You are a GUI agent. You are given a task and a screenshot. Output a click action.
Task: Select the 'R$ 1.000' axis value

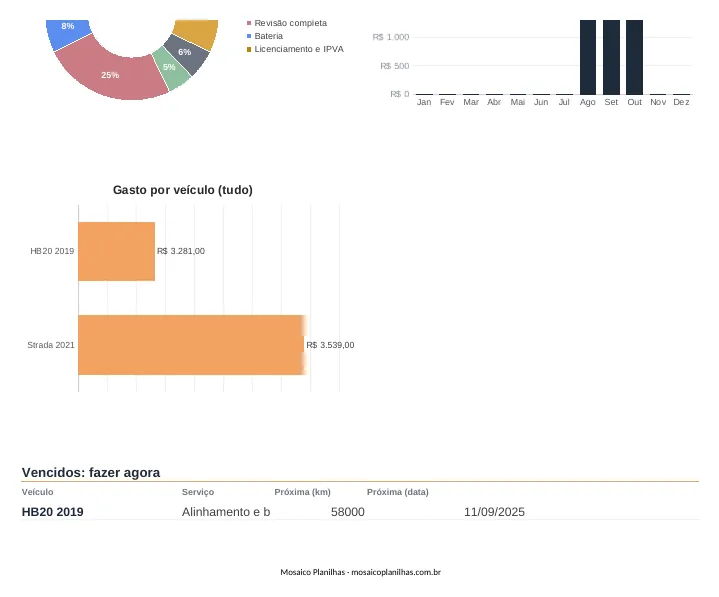(391, 37)
